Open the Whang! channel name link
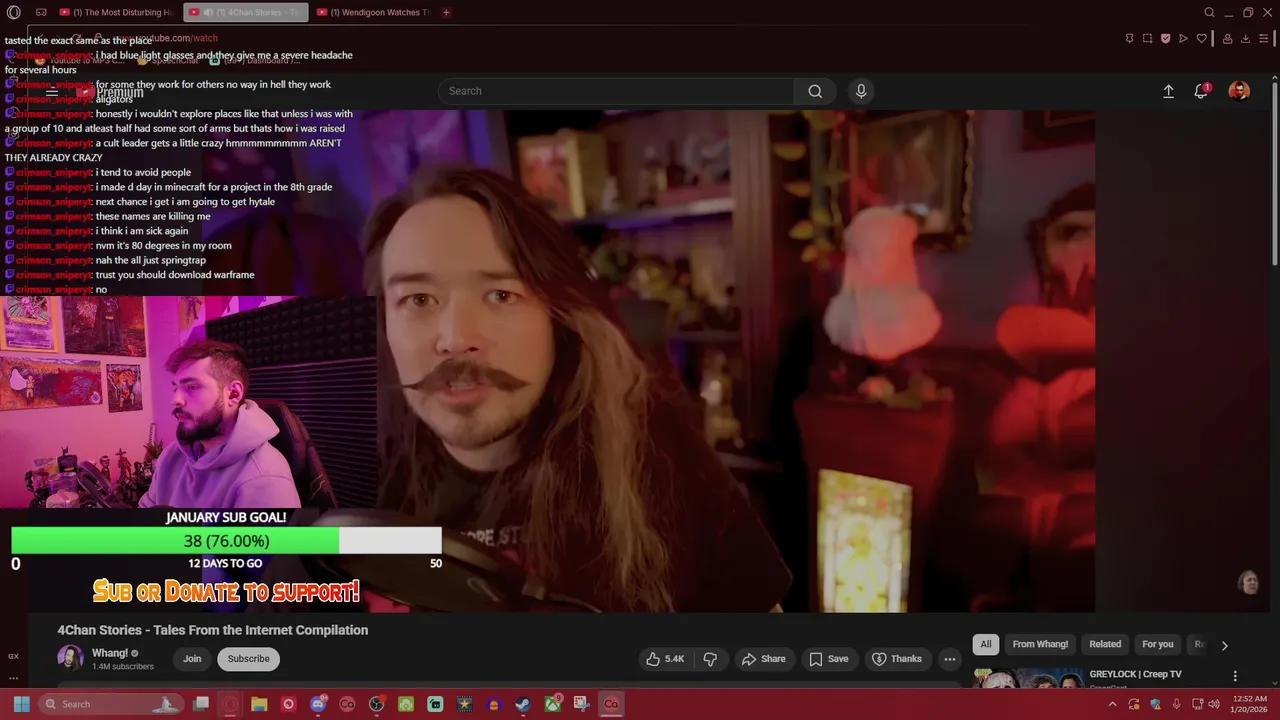Image resolution: width=1280 pixels, height=720 pixels. 110,653
